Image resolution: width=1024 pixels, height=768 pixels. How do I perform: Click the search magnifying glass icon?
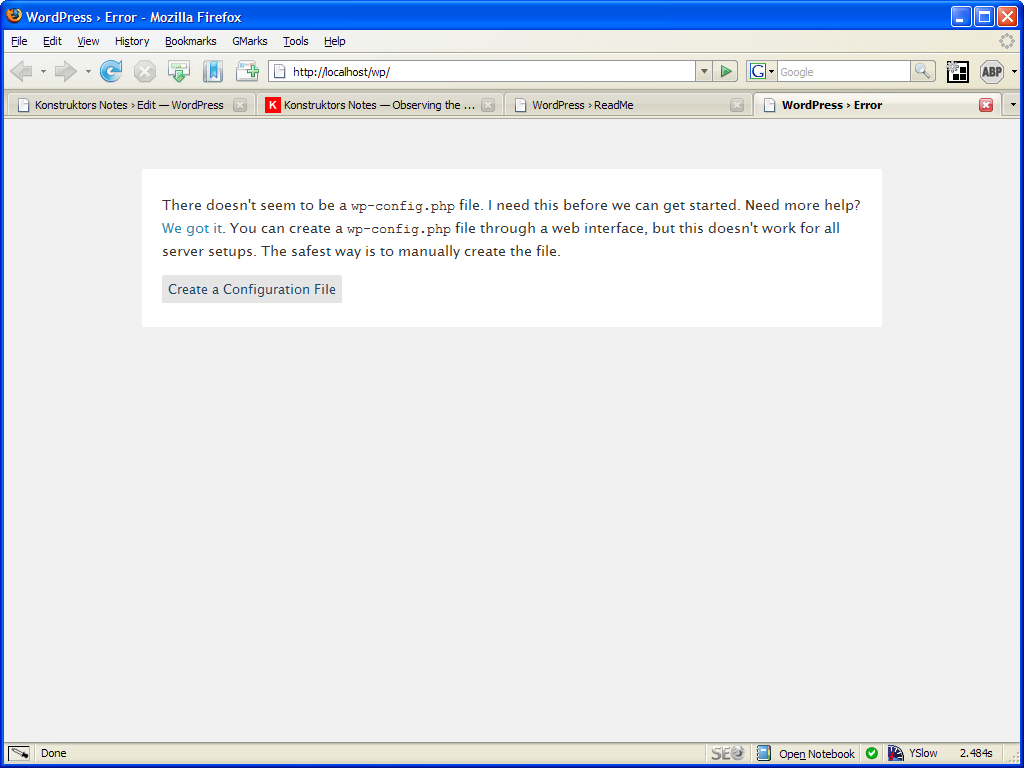[923, 71]
